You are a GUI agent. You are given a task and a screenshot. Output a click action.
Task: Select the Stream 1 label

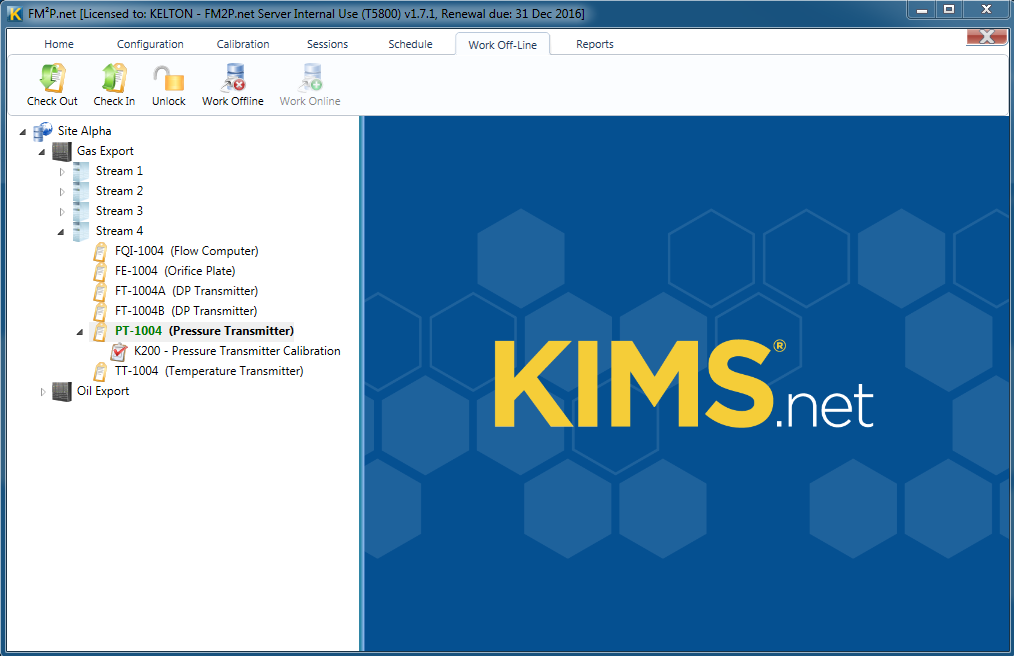coord(120,171)
